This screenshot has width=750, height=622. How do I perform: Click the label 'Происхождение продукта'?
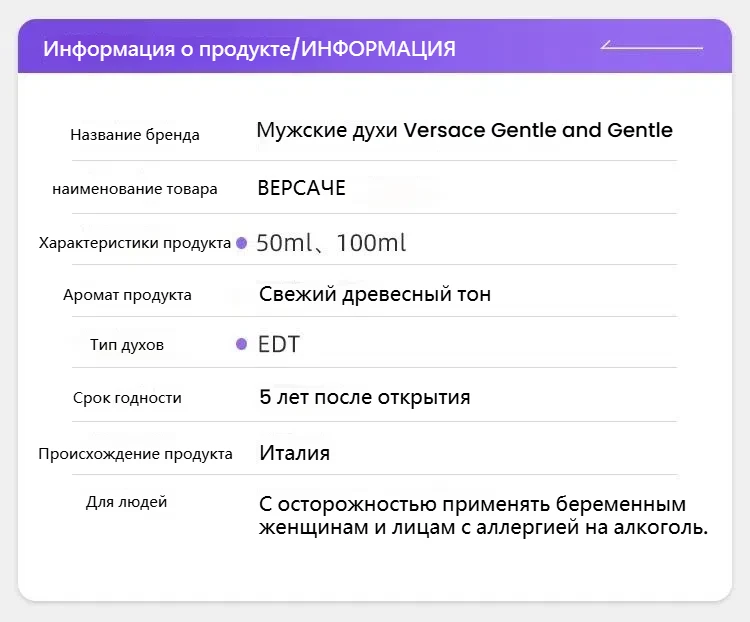click(x=135, y=454)
